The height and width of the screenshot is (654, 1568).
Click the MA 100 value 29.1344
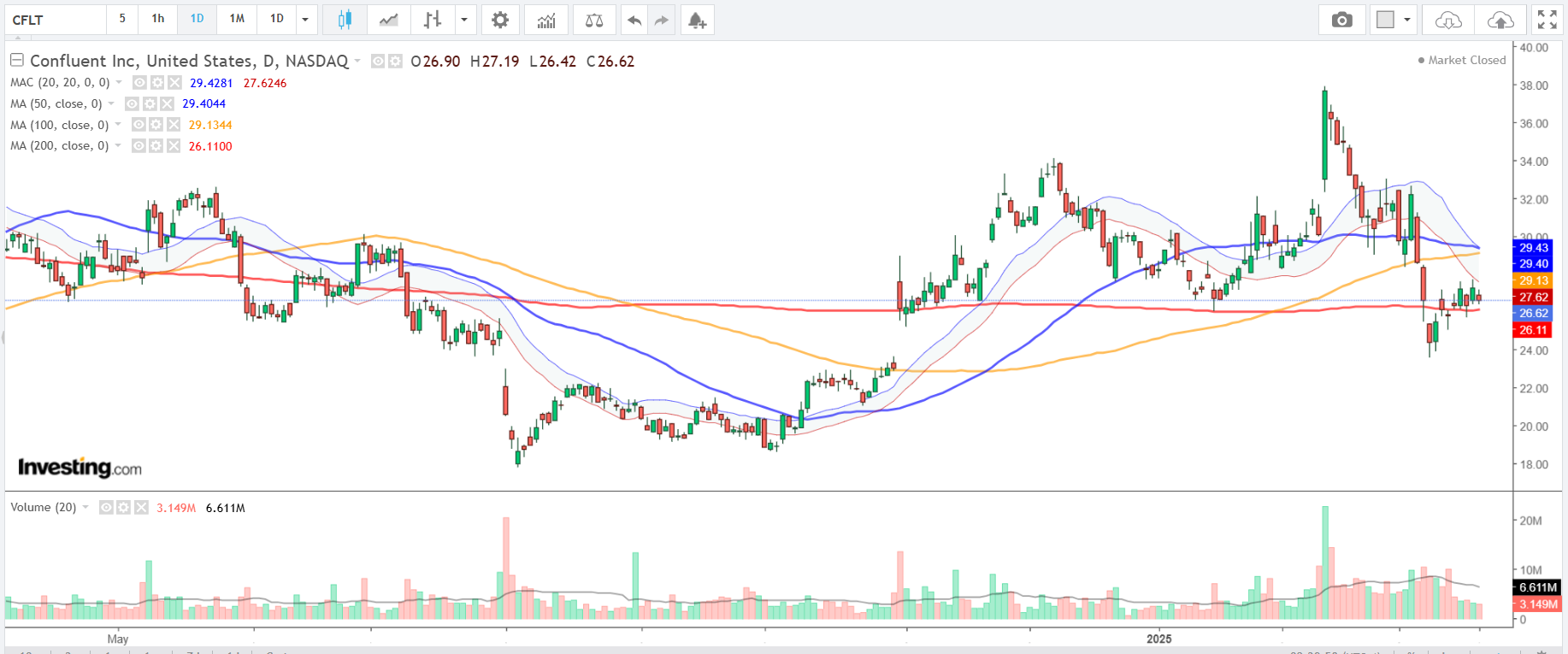pyautogui.click(x=210, y=125)
